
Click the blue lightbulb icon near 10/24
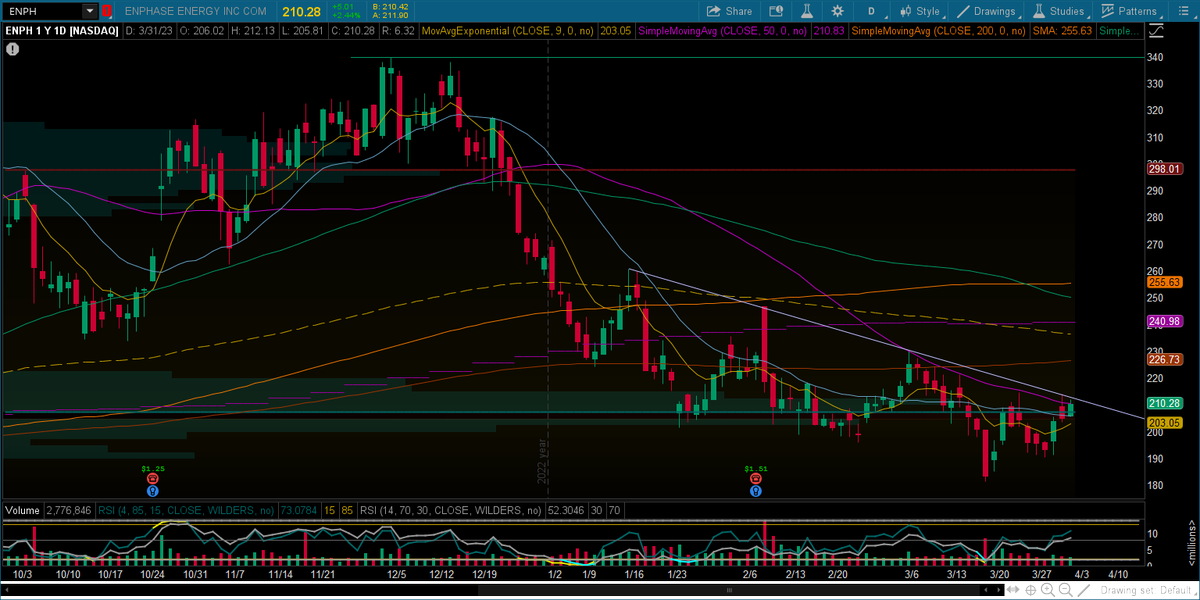coord(152,490)
